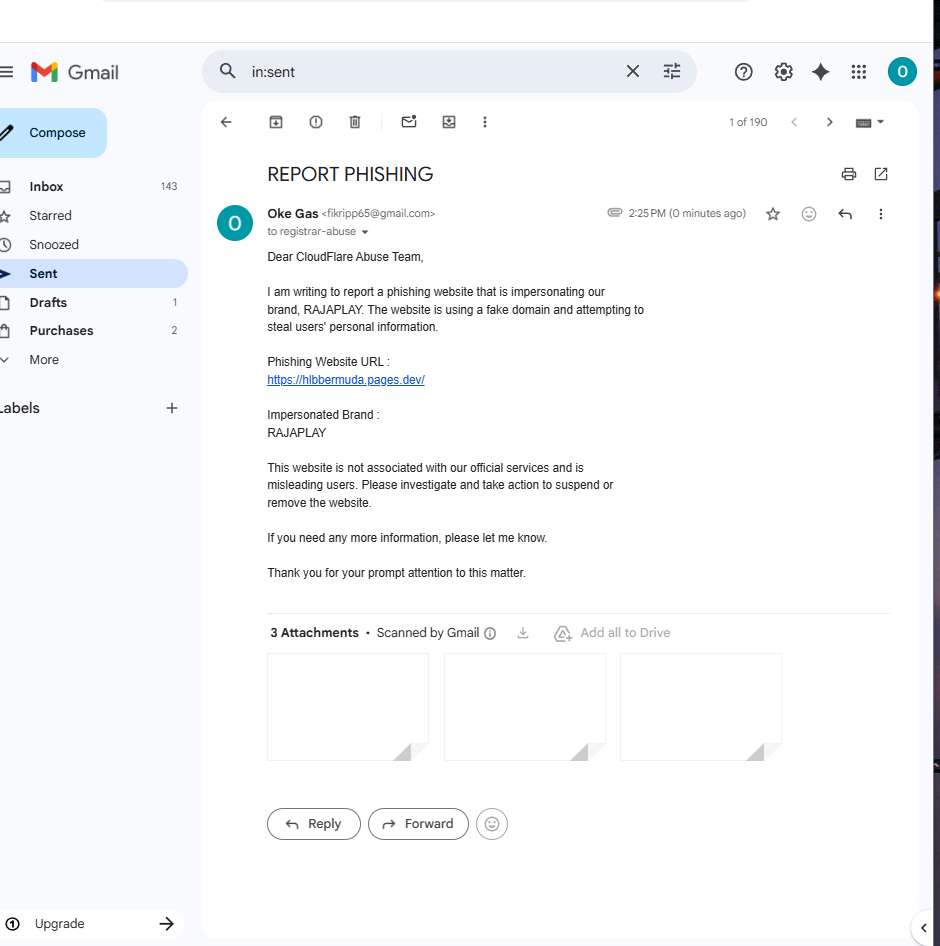The width and height of the screenshot is (940, 946).
Task: Go back to the Sent list
Action: pos(226,122)
